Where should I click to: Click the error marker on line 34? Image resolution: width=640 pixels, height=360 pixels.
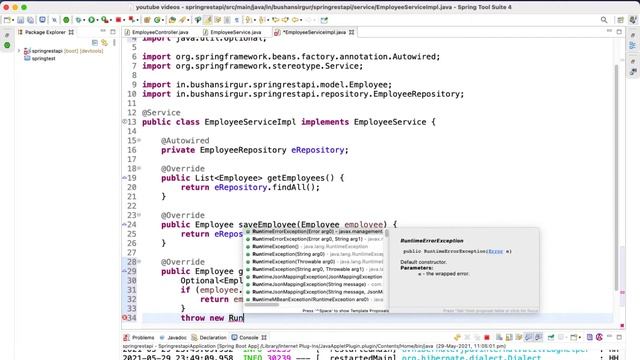pos(124,318)
